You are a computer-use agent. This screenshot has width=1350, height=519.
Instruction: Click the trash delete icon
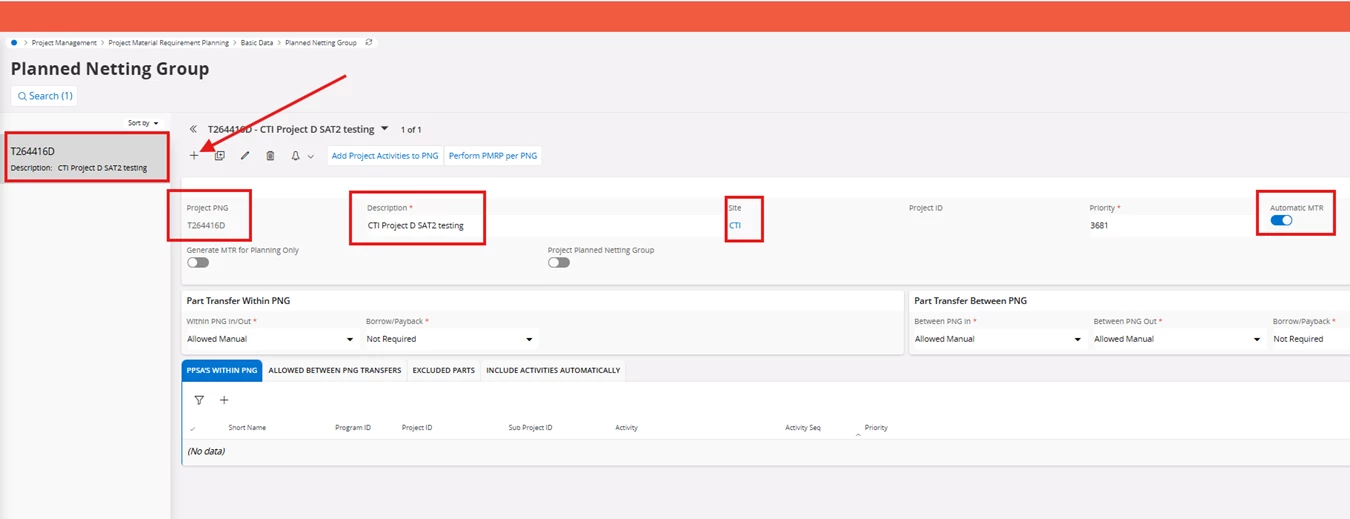pyautogui.click(x=270, y=156)
